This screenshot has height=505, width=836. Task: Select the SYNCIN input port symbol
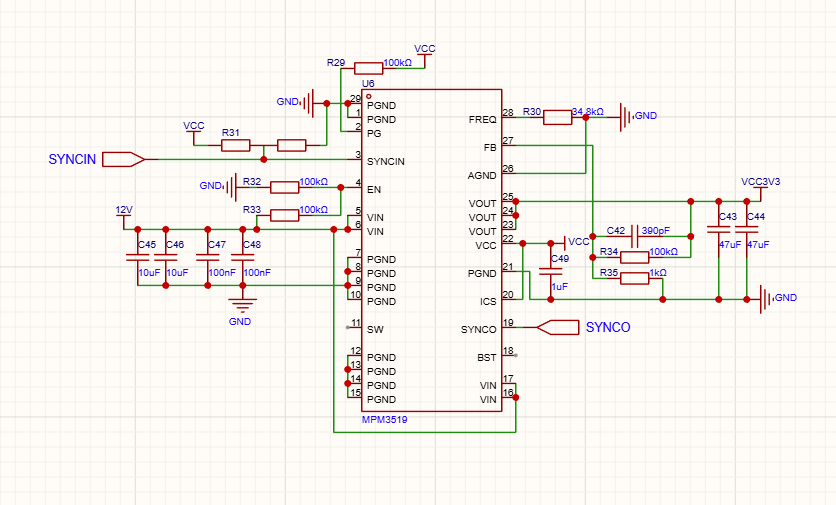click(124, 159)
